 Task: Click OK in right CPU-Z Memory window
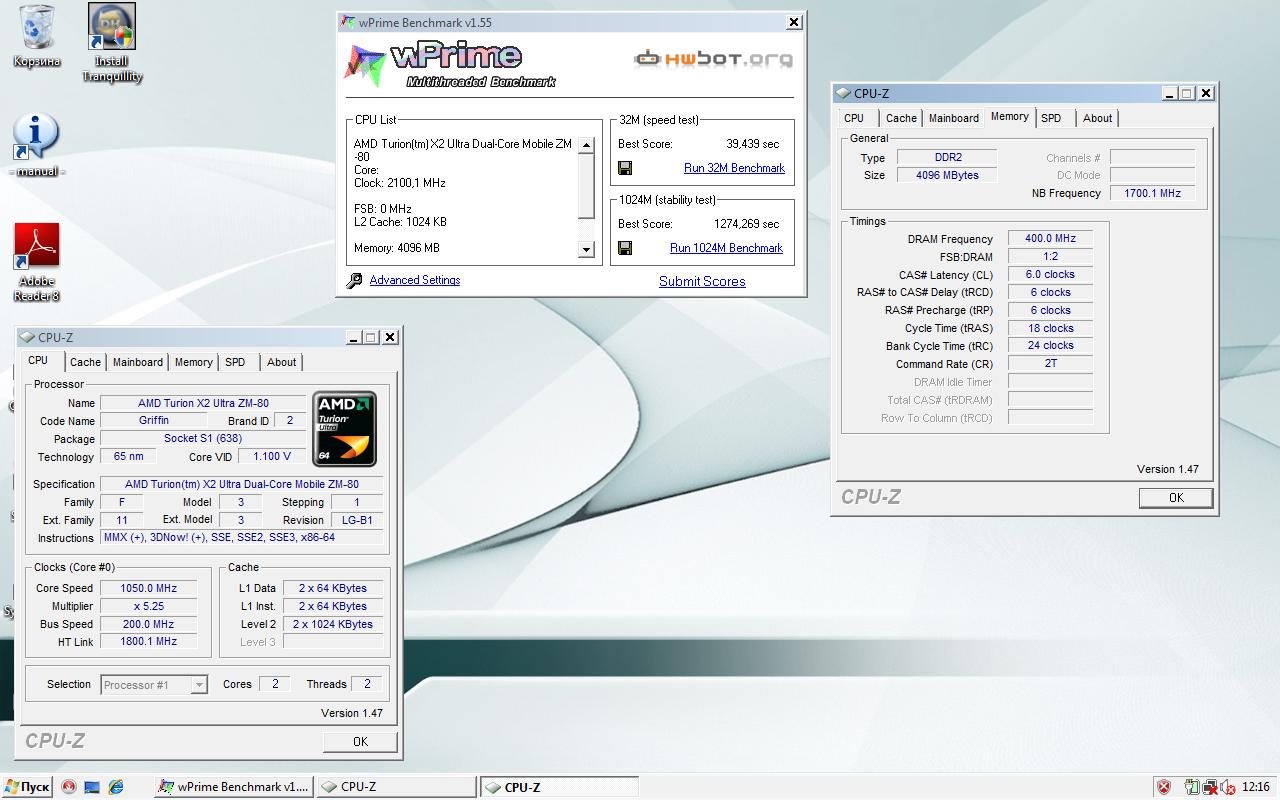[x=1176, y=497]
